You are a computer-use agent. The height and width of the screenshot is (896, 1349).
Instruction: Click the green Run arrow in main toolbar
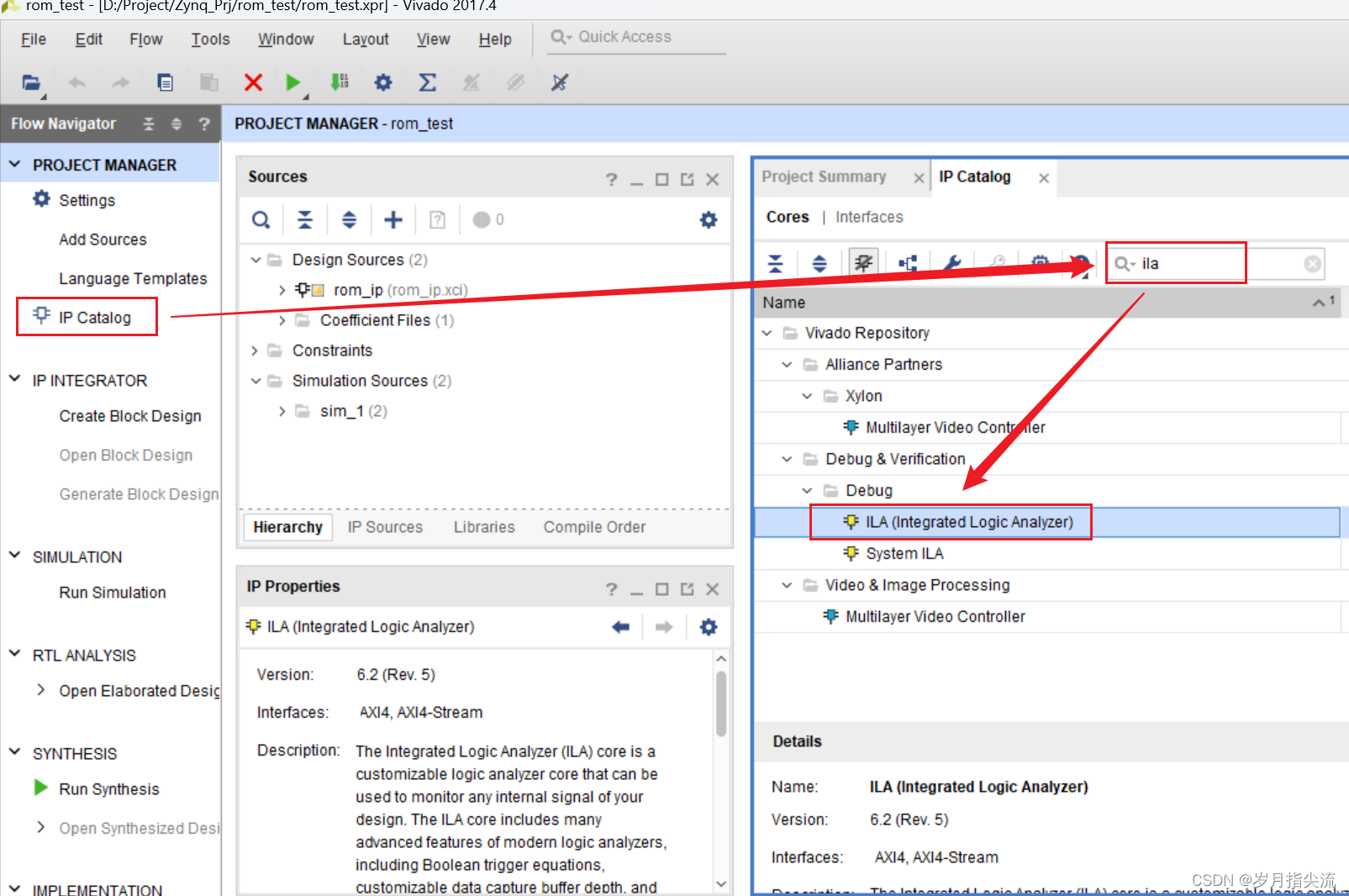point(292,82)
